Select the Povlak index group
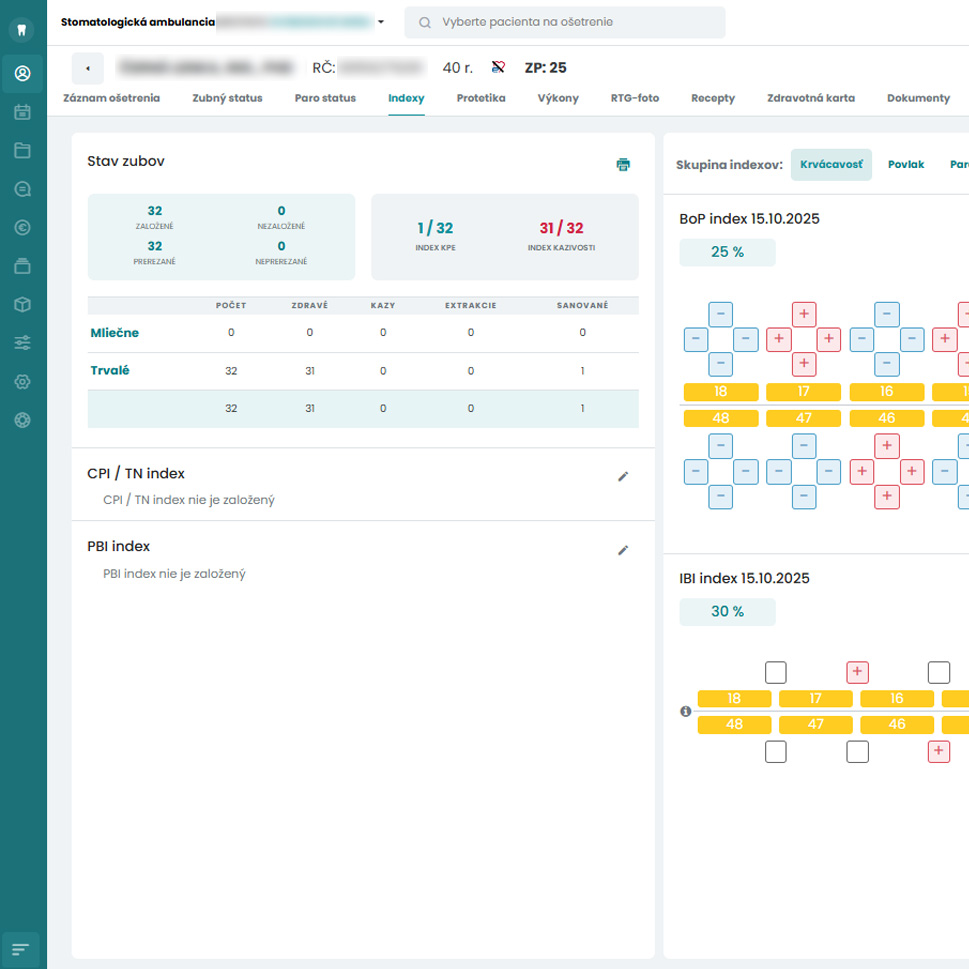The image size is (969, 969). 905,164
